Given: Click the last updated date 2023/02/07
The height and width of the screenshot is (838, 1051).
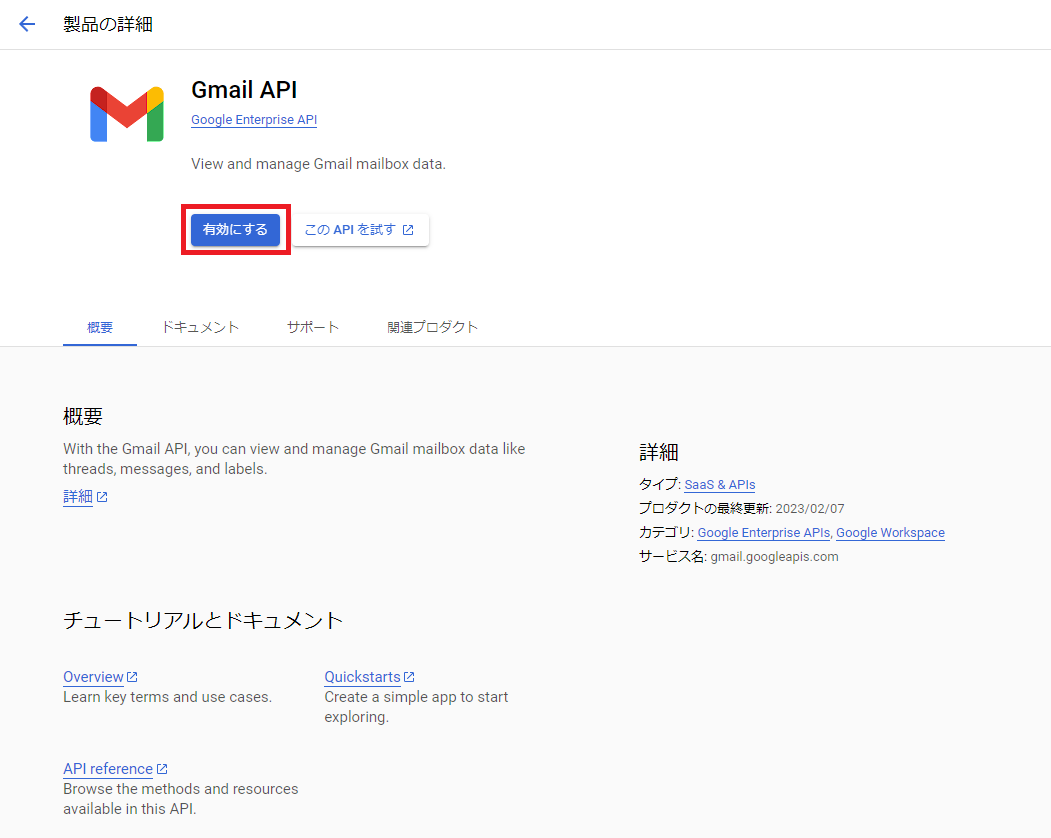Looking at the screenshot, I should (x=810, y=509).
